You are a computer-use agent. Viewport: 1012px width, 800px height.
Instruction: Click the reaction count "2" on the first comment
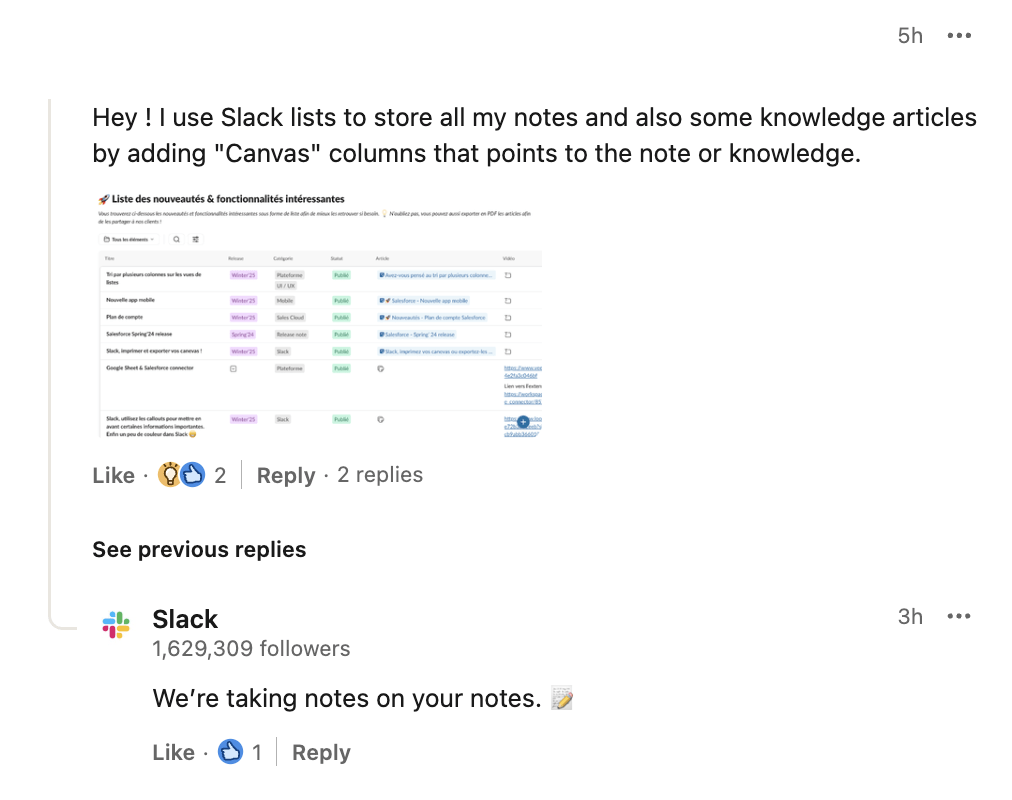(x=220, y=476)
